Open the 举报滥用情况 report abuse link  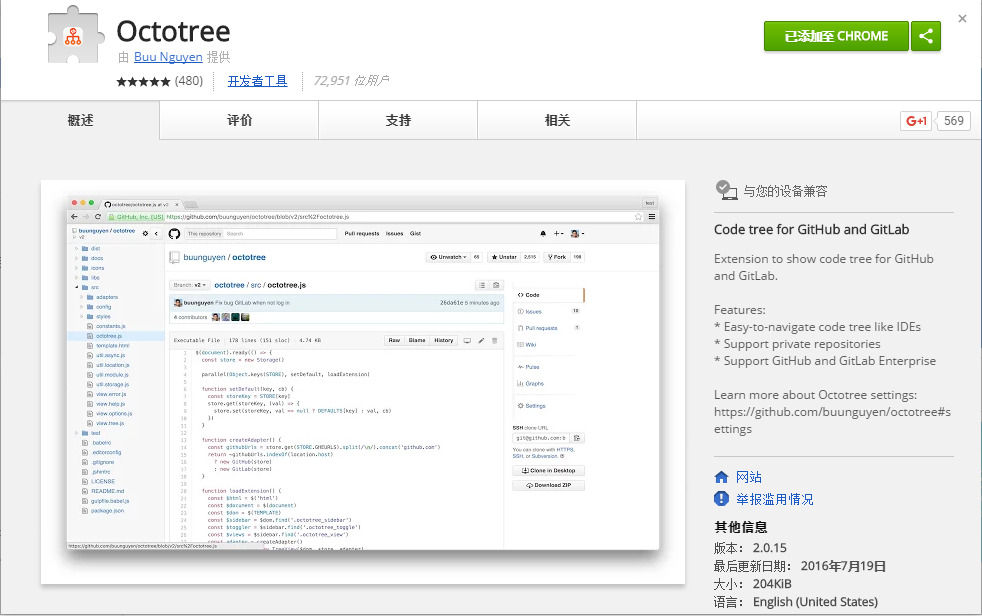pyautogui.click(x=774, y=499)
